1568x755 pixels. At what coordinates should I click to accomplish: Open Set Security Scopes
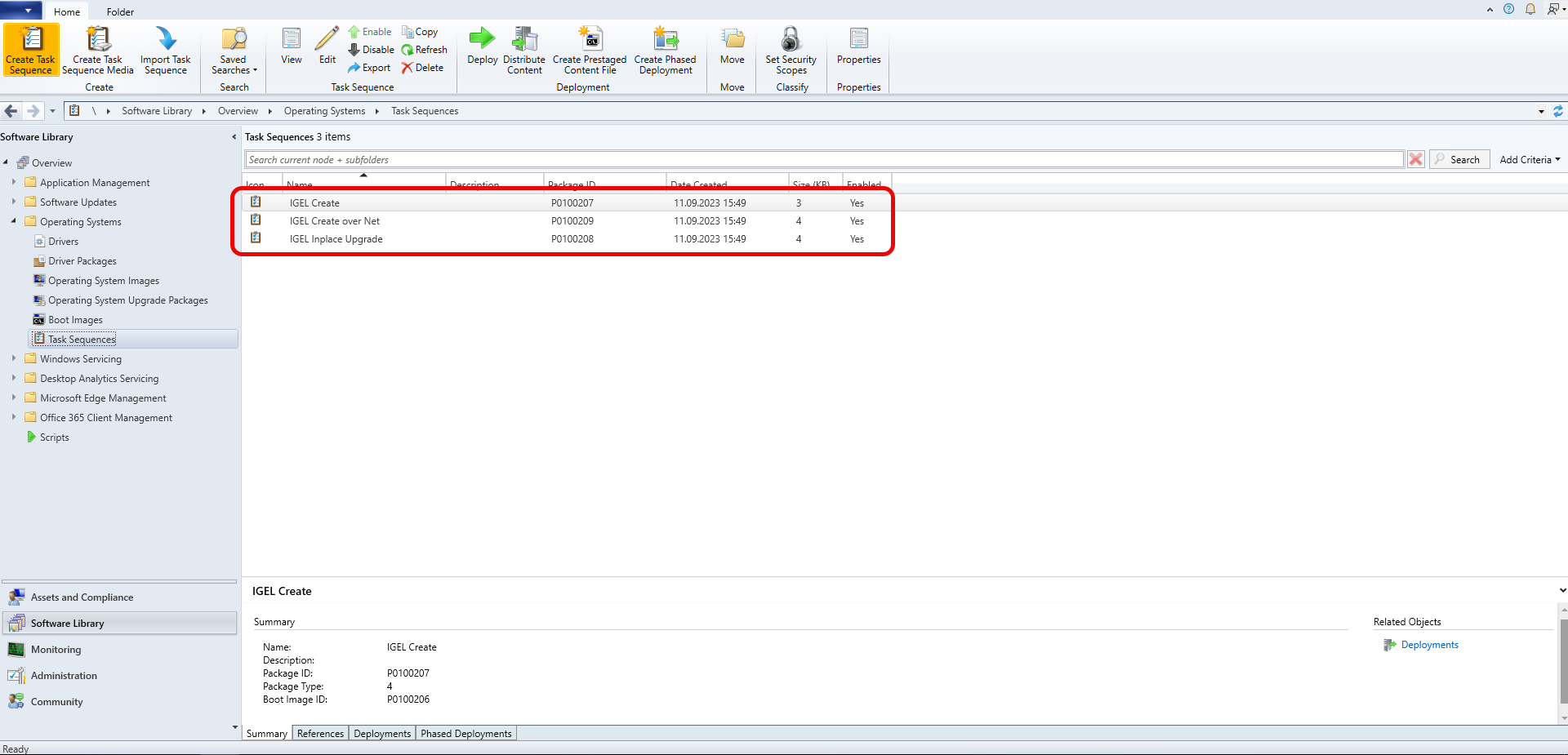pyautogui.click(x=791, y=50)
